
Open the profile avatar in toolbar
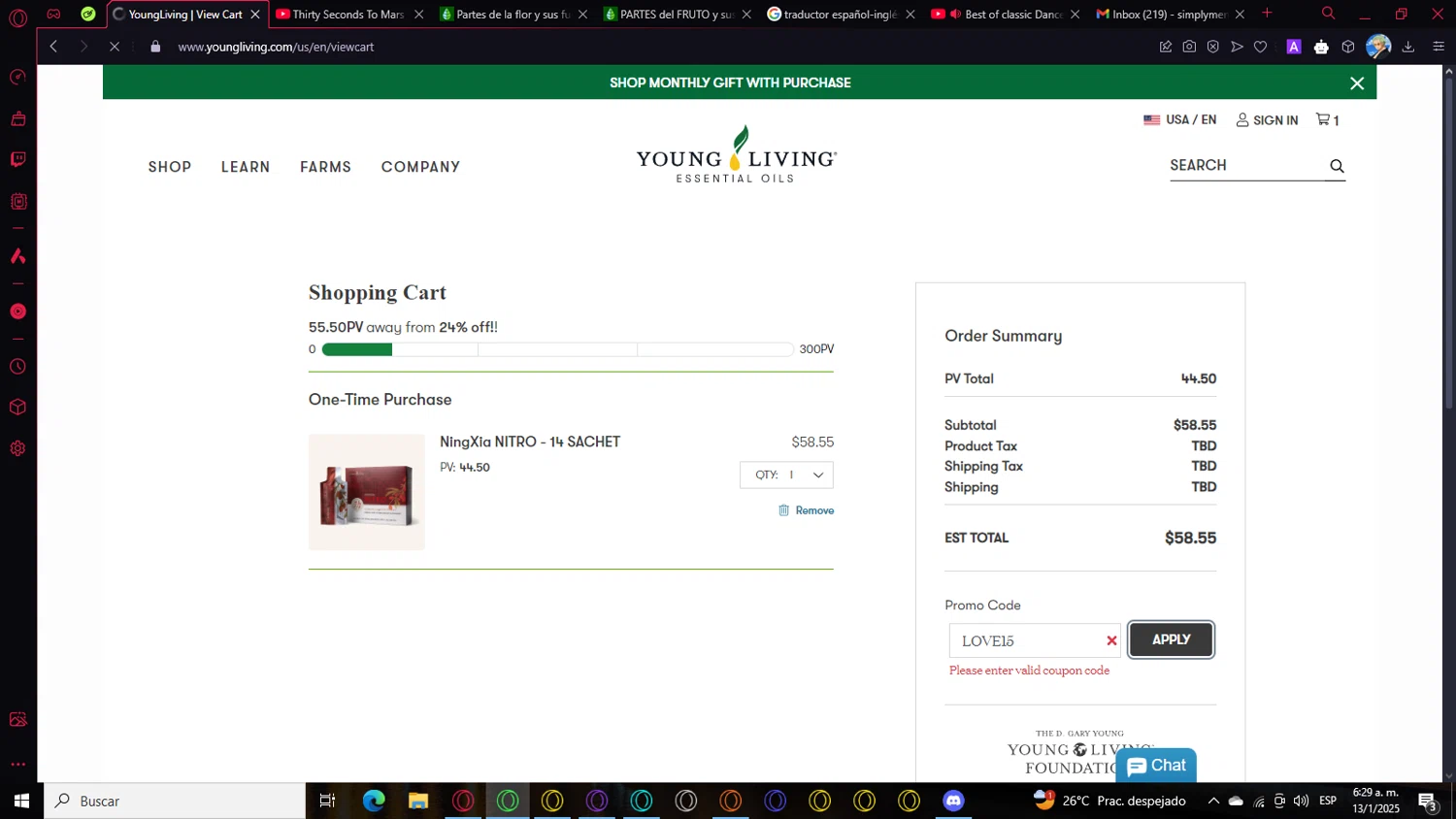point(1378,47)
